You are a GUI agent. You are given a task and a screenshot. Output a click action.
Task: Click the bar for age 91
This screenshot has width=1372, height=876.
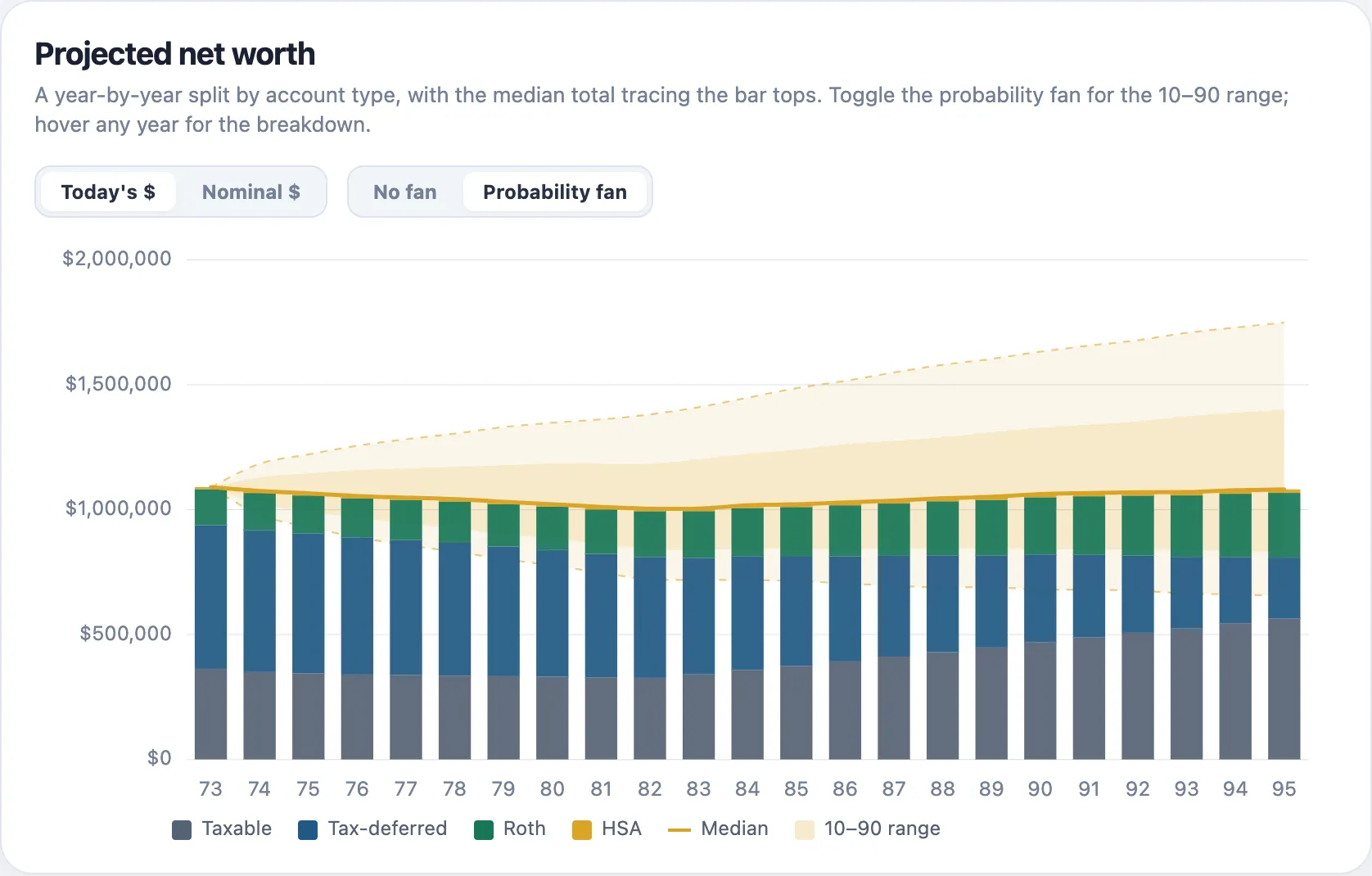click(1089, 627)
